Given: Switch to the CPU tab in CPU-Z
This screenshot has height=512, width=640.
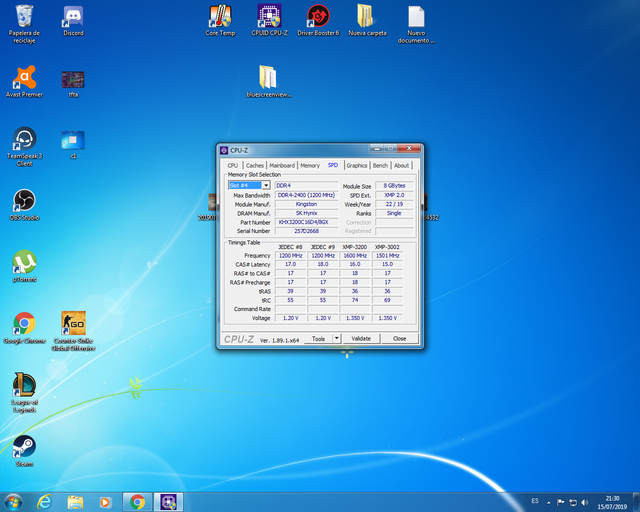Looking at the screenshot, I should pyautogui.click(x=233, y=165).
